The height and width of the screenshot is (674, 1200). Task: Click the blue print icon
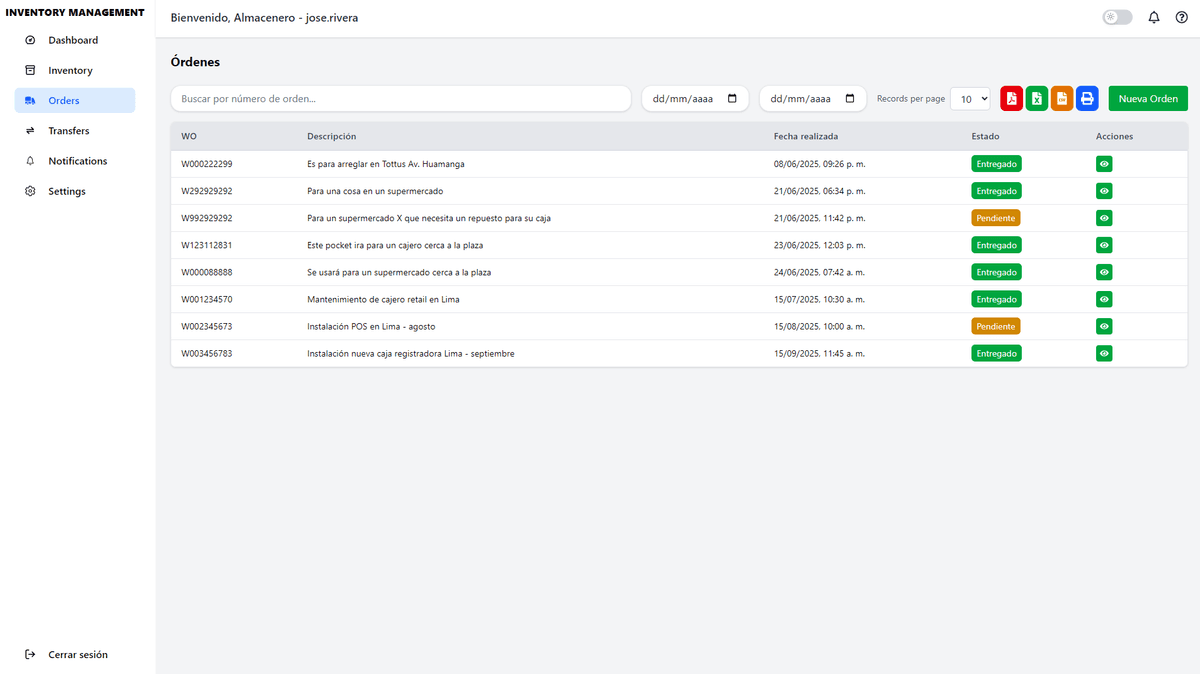click(1087, 98)
